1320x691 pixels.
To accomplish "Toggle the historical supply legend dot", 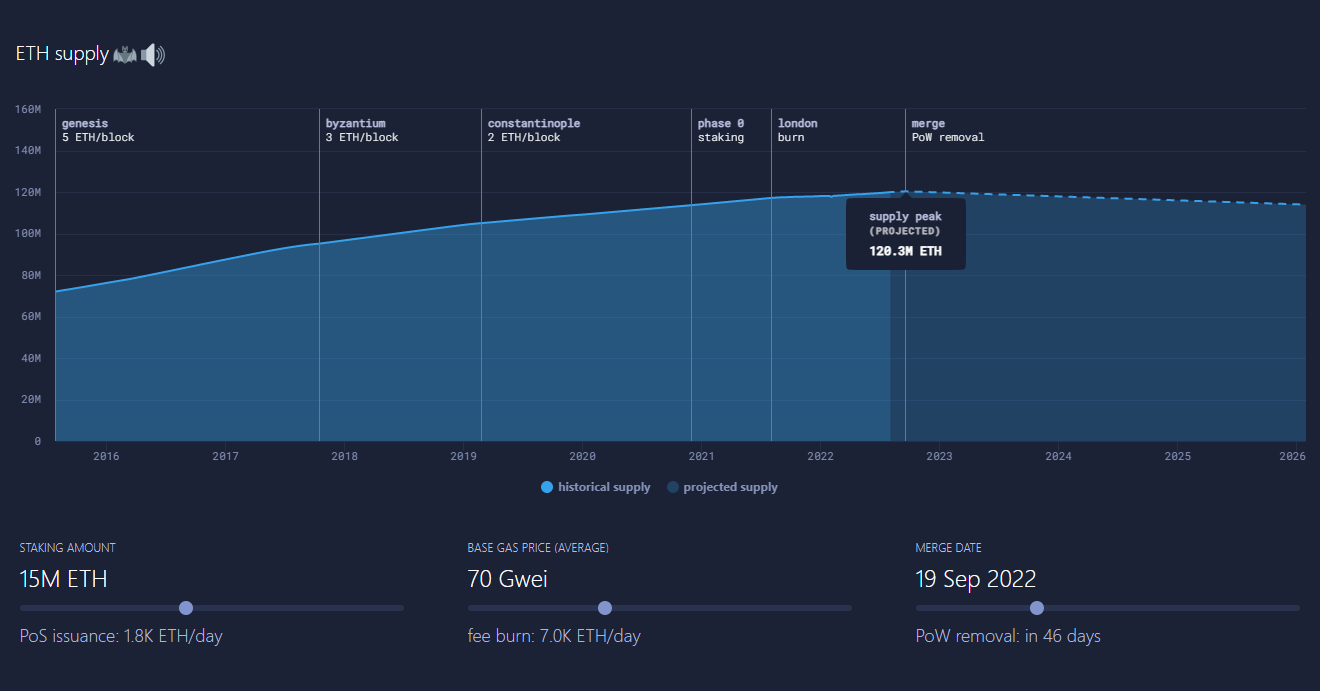I will pyautogui.click(x=547, y=487).
